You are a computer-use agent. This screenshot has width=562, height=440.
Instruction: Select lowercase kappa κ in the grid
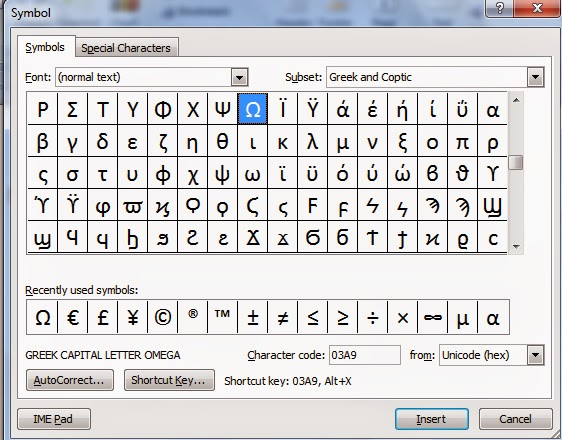point(282,141)
